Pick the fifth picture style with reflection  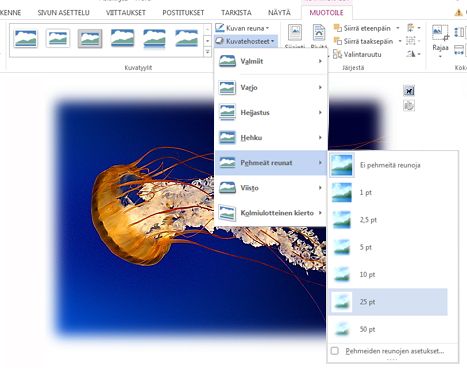click(154, 38)
